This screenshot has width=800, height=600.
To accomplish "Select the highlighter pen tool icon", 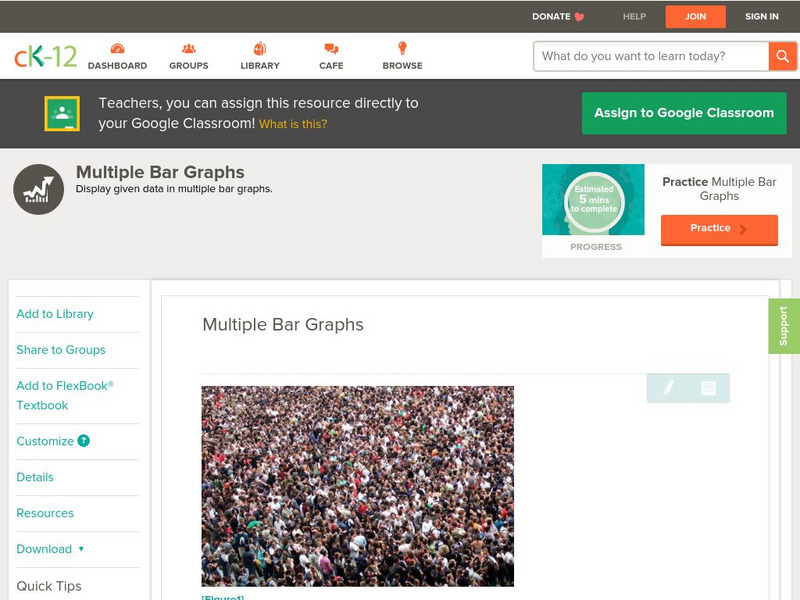I will (667, 388).
